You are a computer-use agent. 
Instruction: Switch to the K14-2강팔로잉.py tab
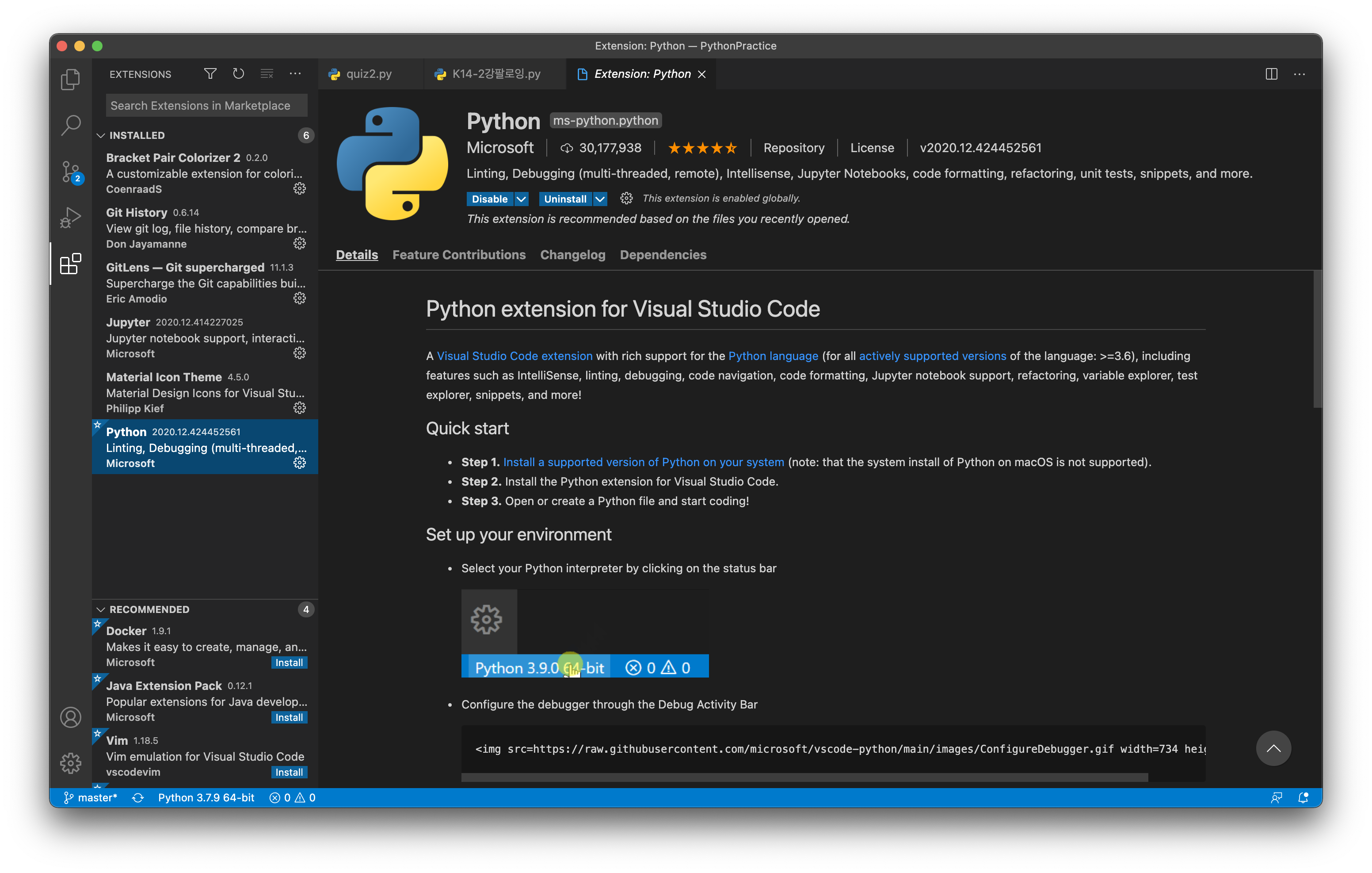pos(495,74)
